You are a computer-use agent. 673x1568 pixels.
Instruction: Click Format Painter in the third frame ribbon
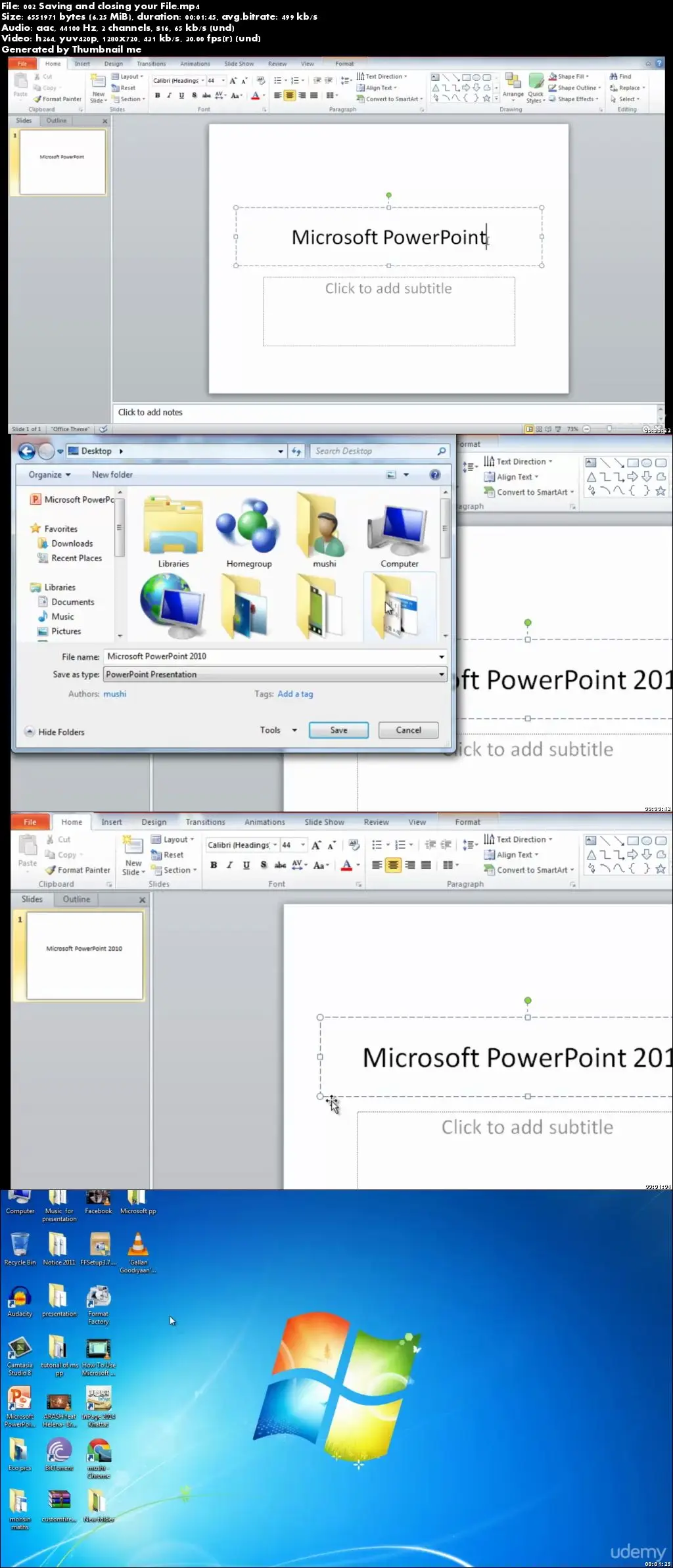point(78,869)
